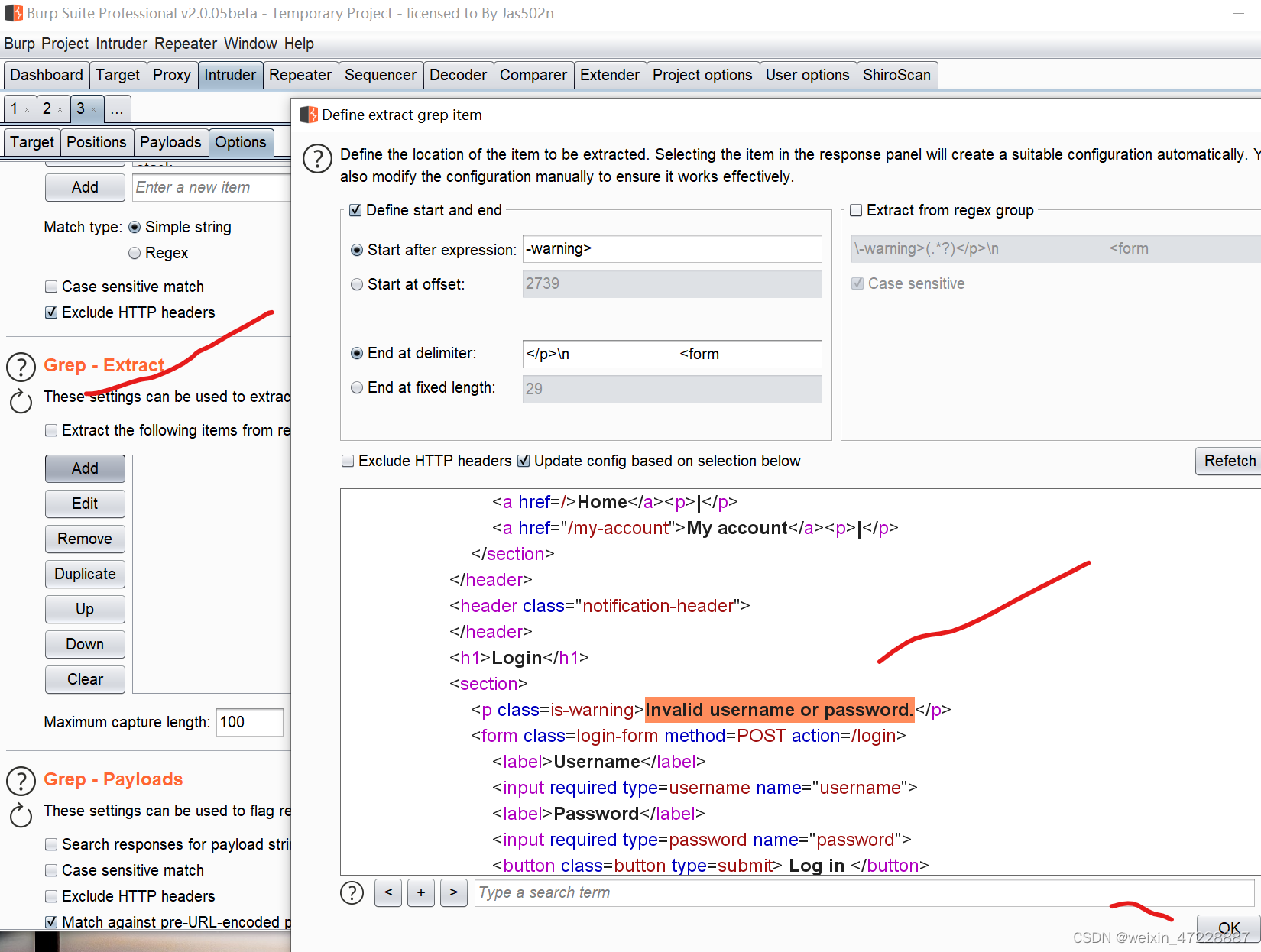Image resolution: width=1261 pixels, height=952 pixels.
Task: Open help for Grep - Payloads section
Action: point(21,782)
